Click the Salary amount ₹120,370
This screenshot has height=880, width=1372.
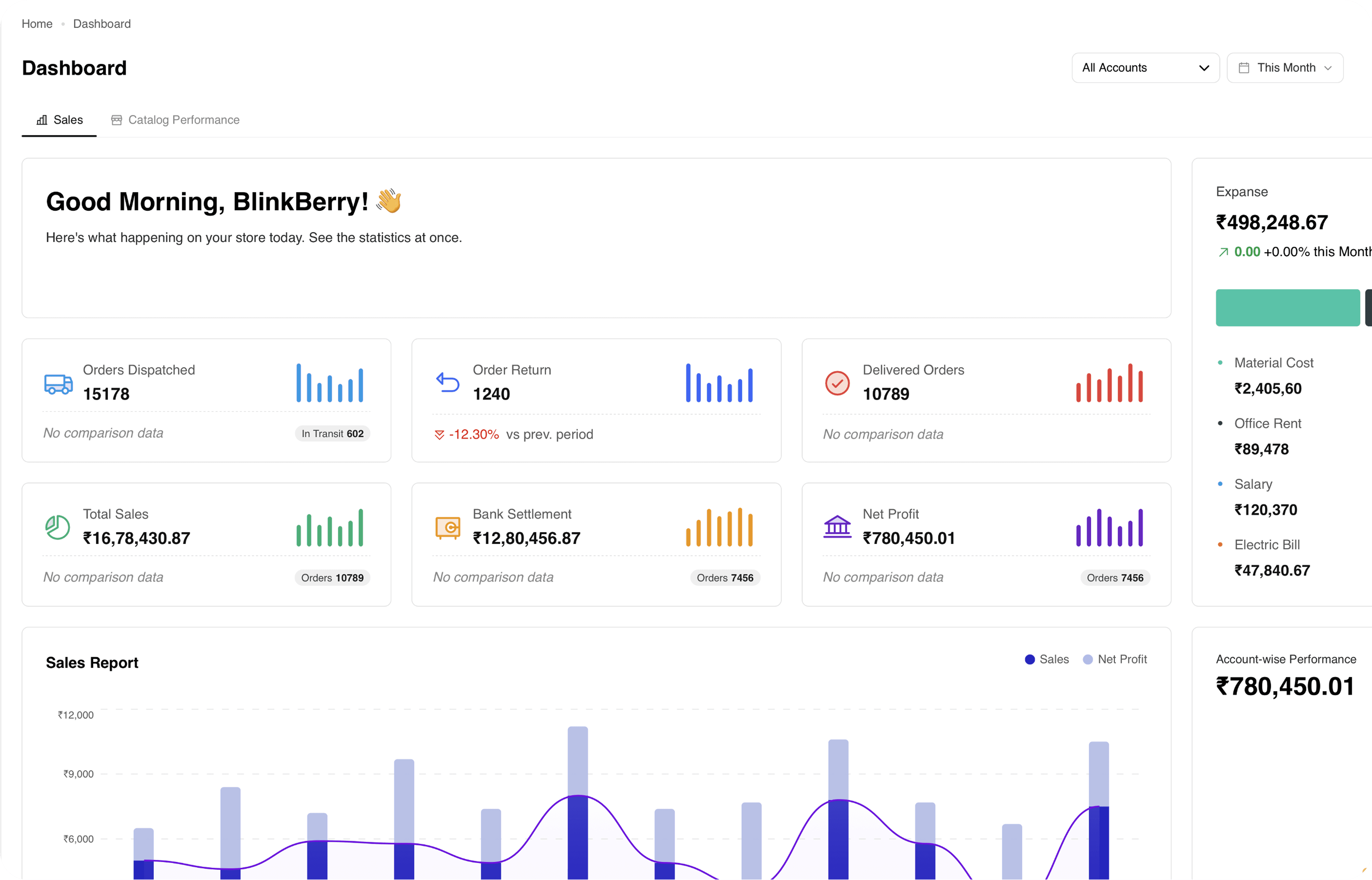point(1266,510)
